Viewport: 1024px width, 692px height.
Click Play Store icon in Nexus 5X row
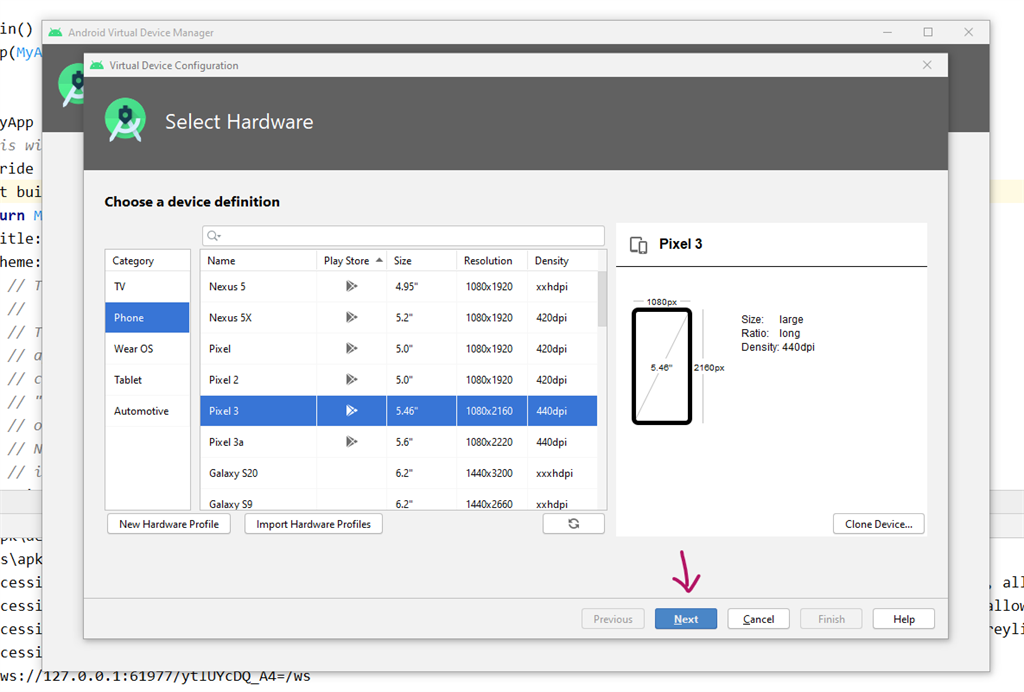tap(351, 318)
